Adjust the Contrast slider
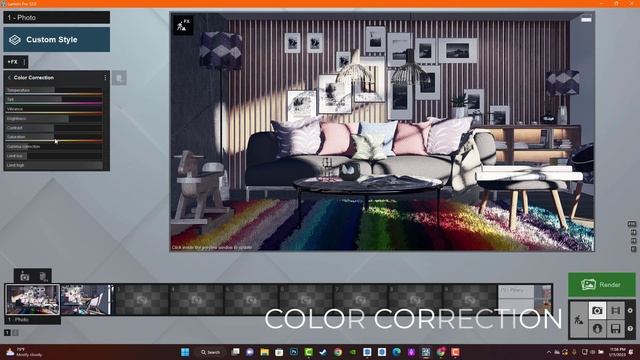Screen dimensions: 640x360 point(54,128)
